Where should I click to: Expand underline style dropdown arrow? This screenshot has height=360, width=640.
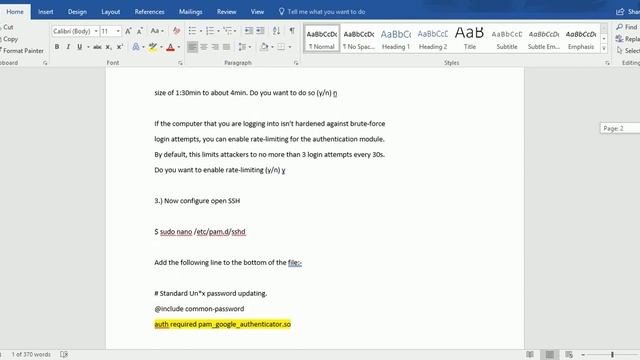(88, 47)
